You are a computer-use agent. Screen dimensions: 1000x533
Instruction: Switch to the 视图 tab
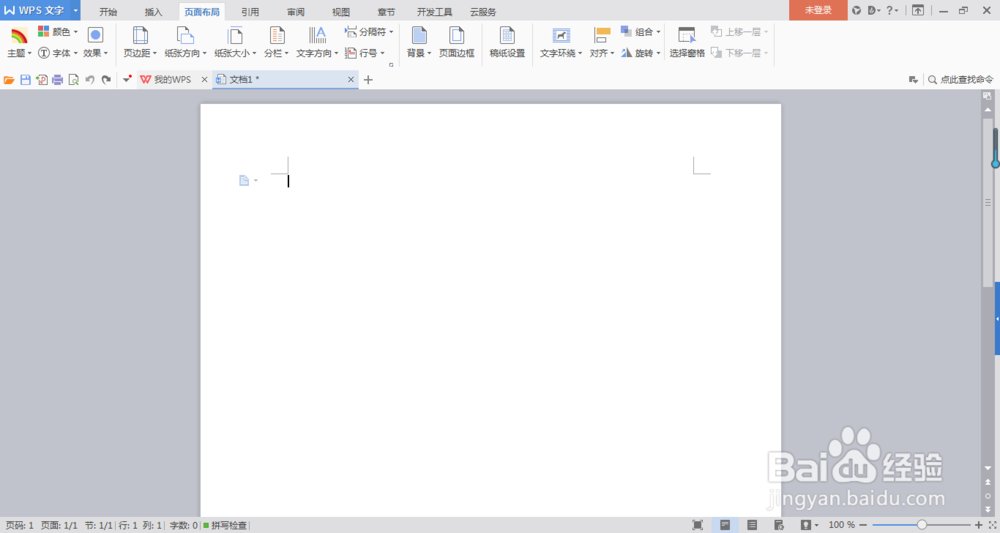(x=341, y=11)
